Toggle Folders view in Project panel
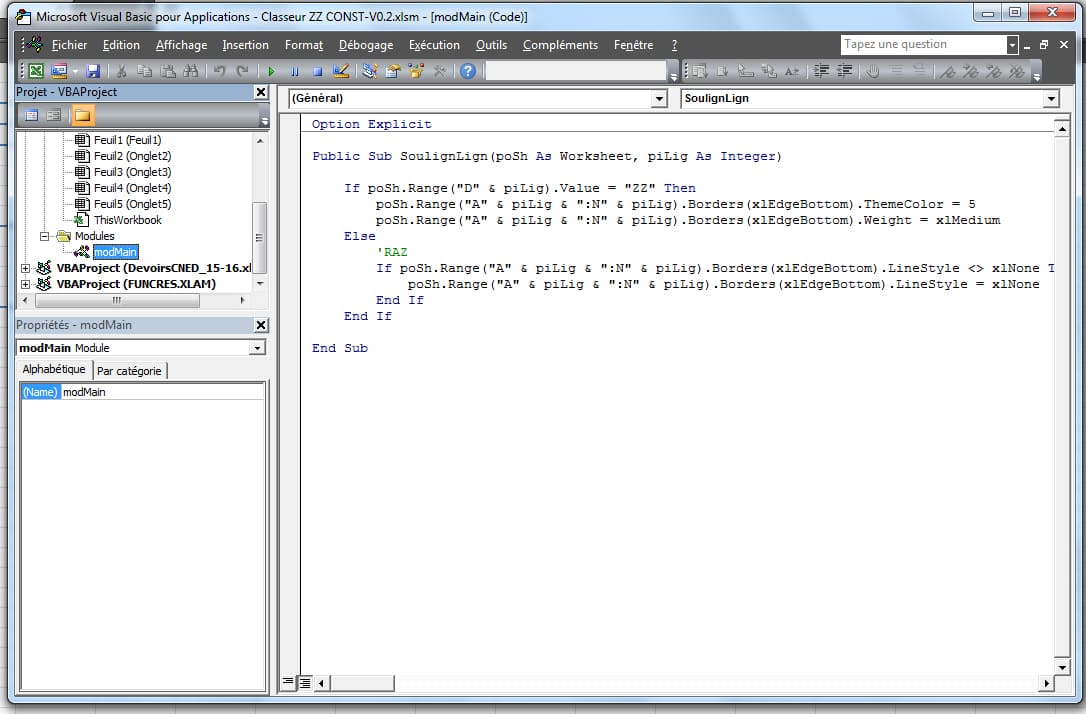Screen dimensions: 1086x714 point(83,115)
